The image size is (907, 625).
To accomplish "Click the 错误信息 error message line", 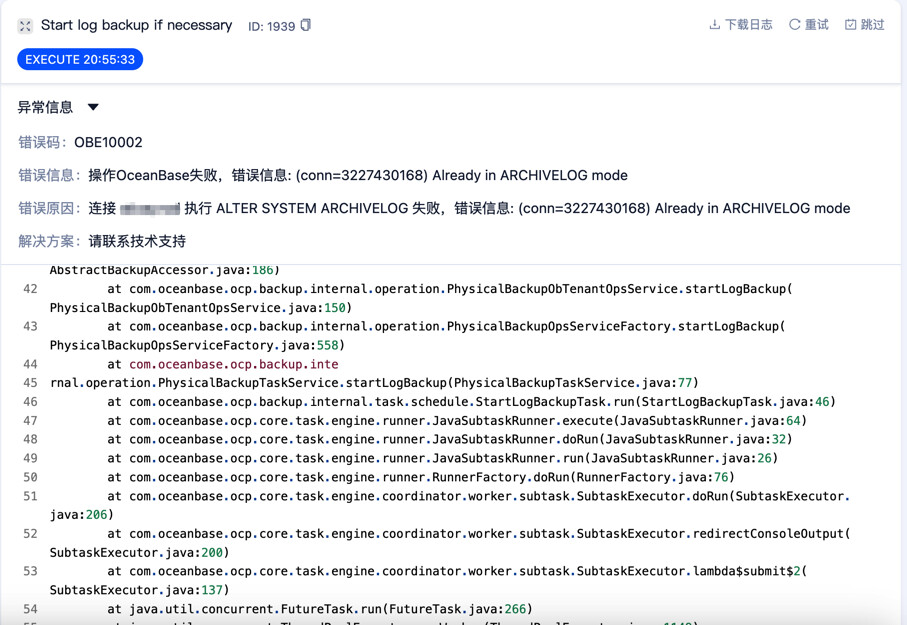I will (x=323, y=175).
